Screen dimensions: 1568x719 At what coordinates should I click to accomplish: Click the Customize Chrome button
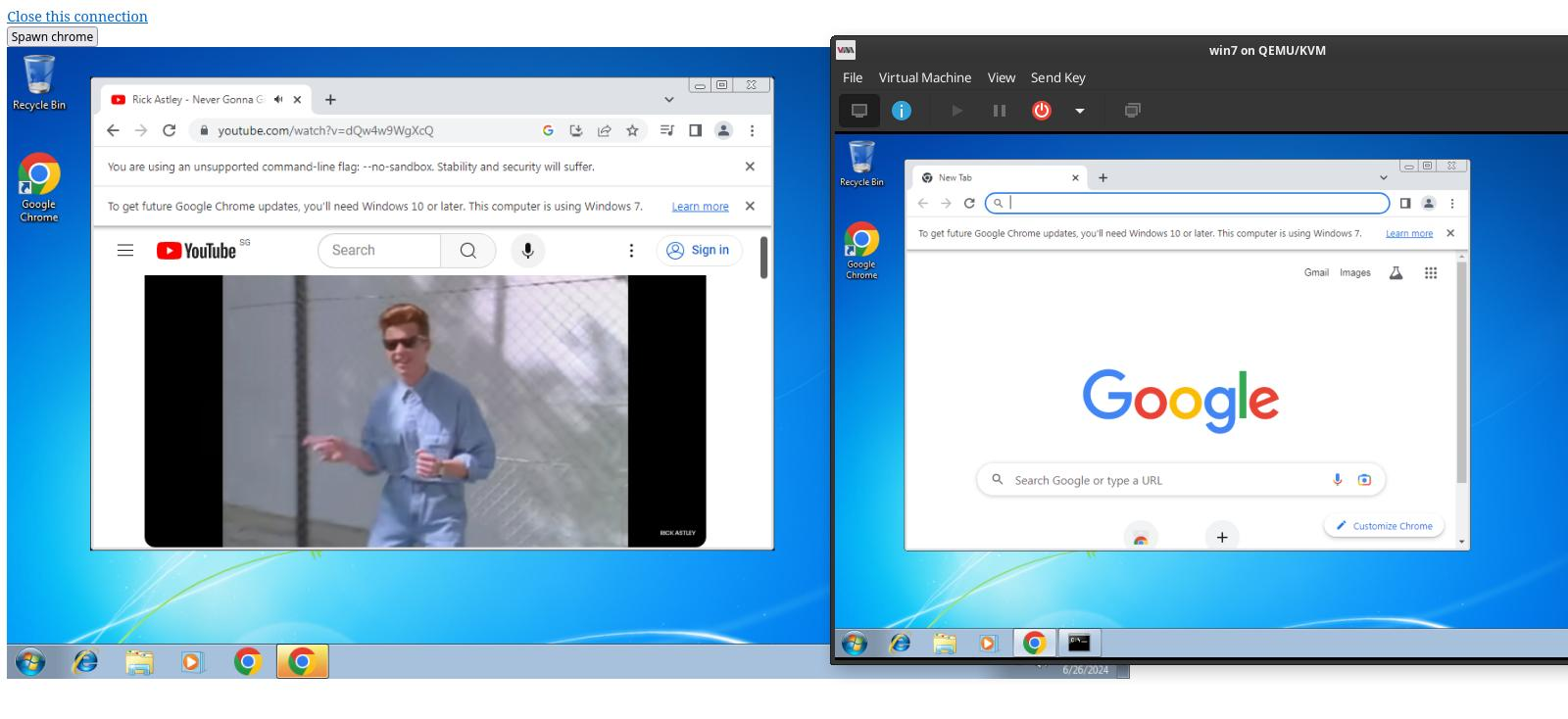1384,526
